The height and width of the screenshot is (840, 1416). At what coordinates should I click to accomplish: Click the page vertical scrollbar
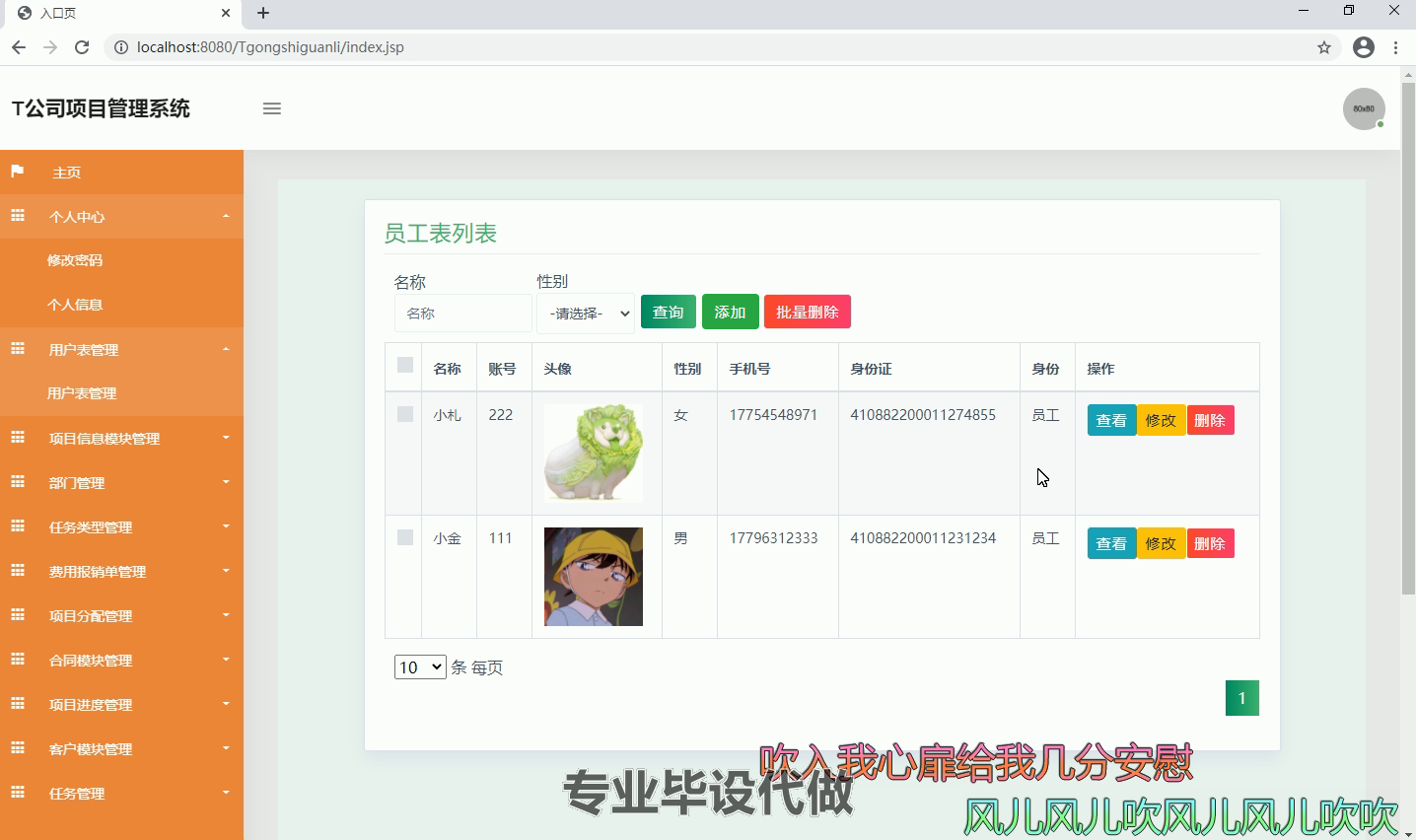pos(1408,338)
